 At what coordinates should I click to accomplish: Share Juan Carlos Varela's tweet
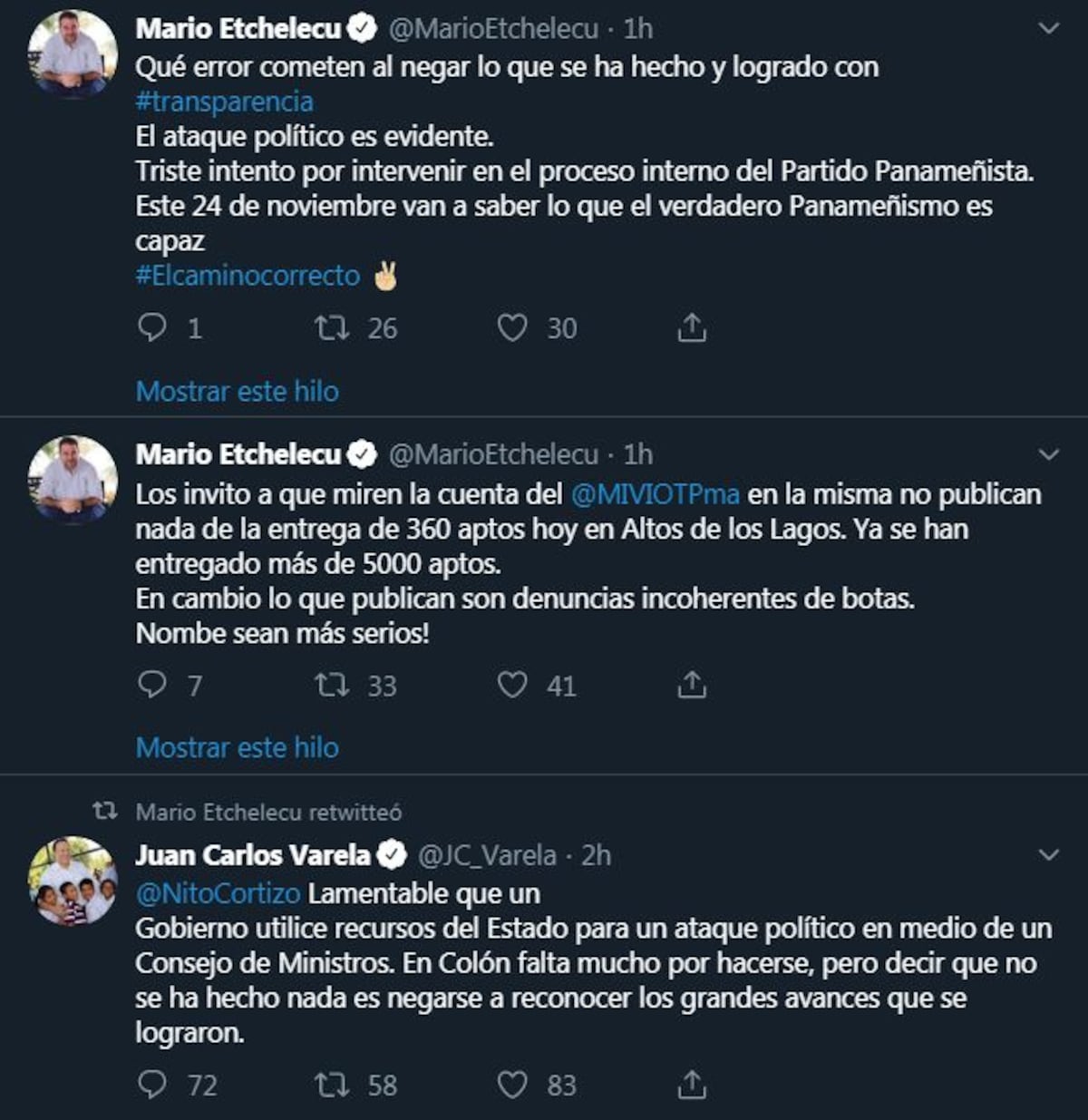(x=692, y=1084)
